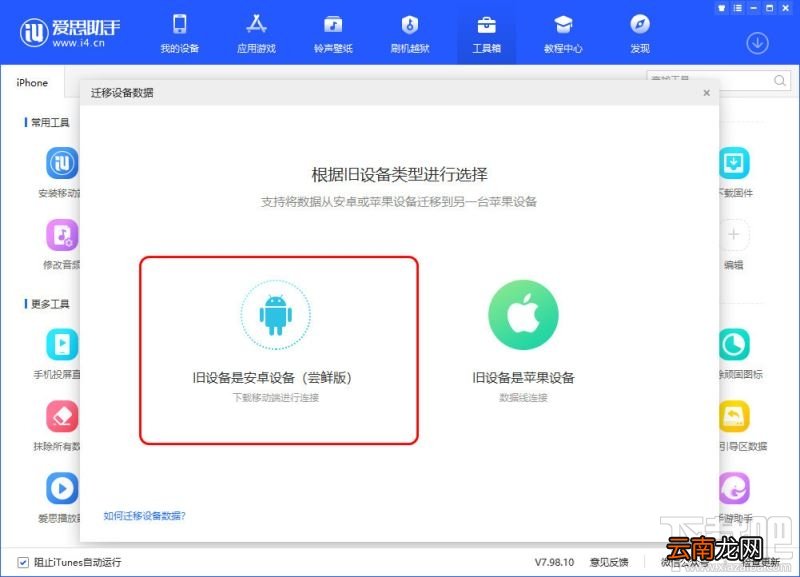Close the 迁移设备数据 dialog
The width and height of the screenshot is (800, 577).
point(707,93)
